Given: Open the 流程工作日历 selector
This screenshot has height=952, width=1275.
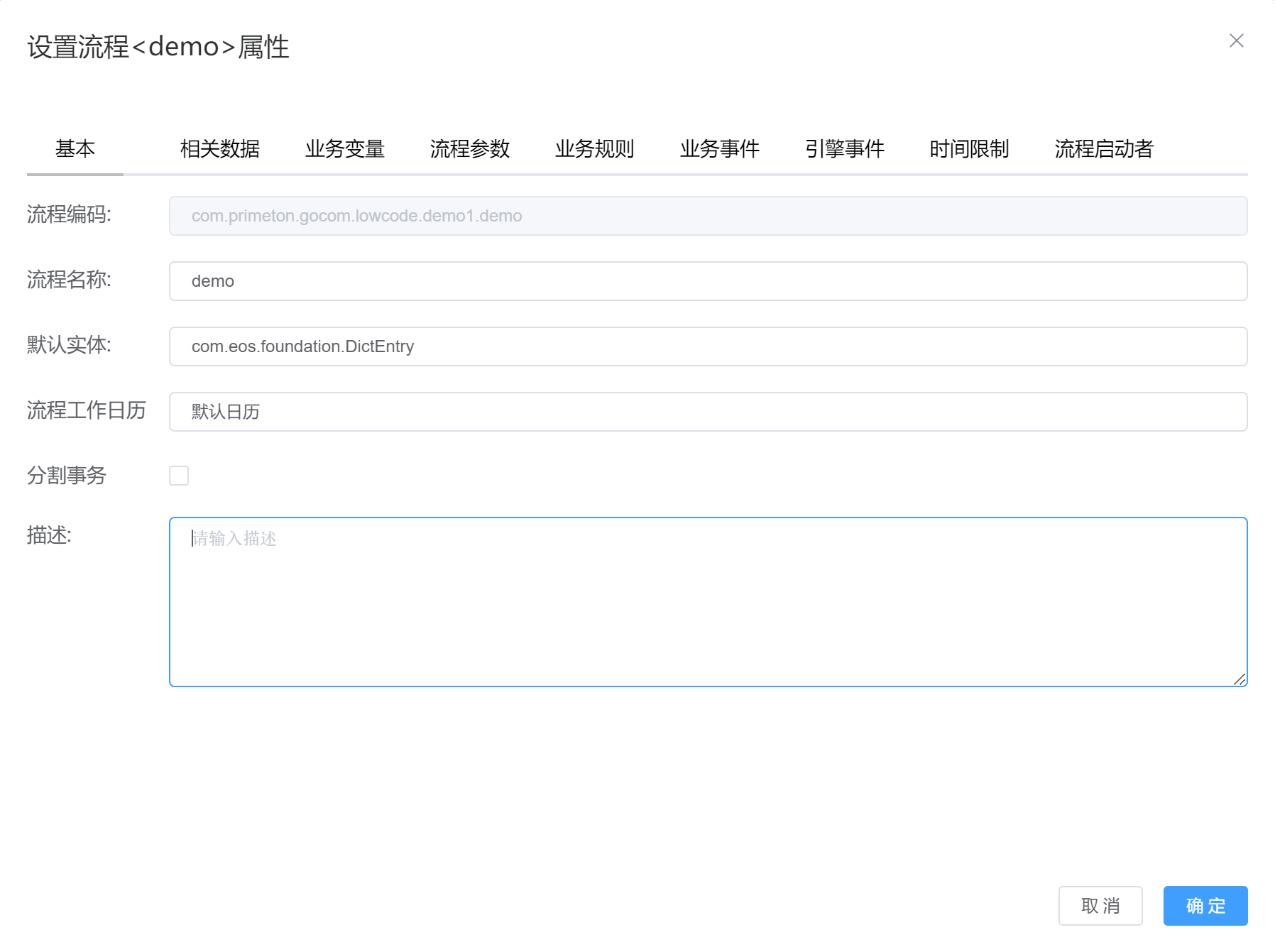Looking at the screenshot, I should click(x=708, y=412).
